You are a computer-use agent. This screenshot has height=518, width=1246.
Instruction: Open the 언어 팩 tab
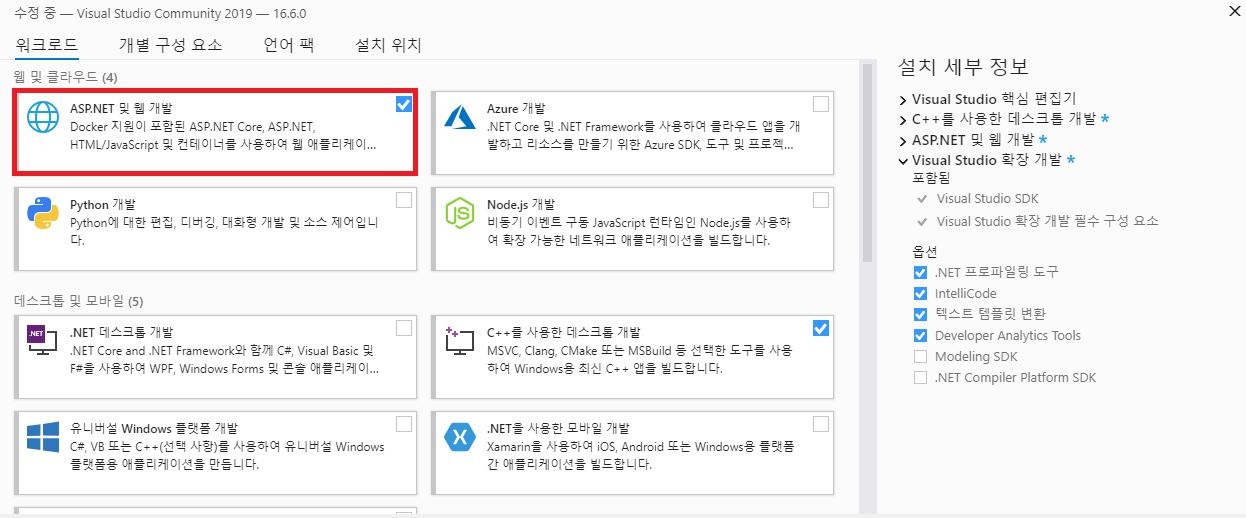pos(289,45)
